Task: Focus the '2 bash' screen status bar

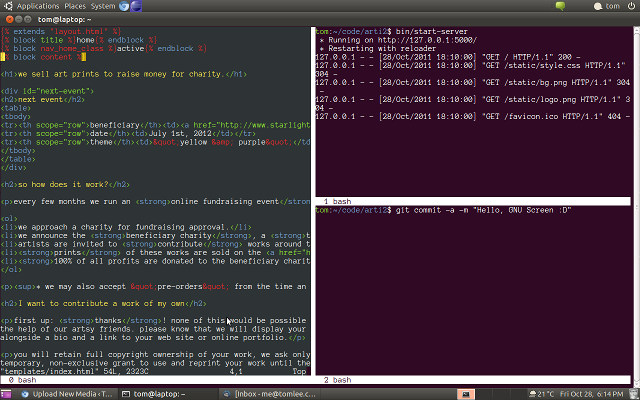Action: 473,380
